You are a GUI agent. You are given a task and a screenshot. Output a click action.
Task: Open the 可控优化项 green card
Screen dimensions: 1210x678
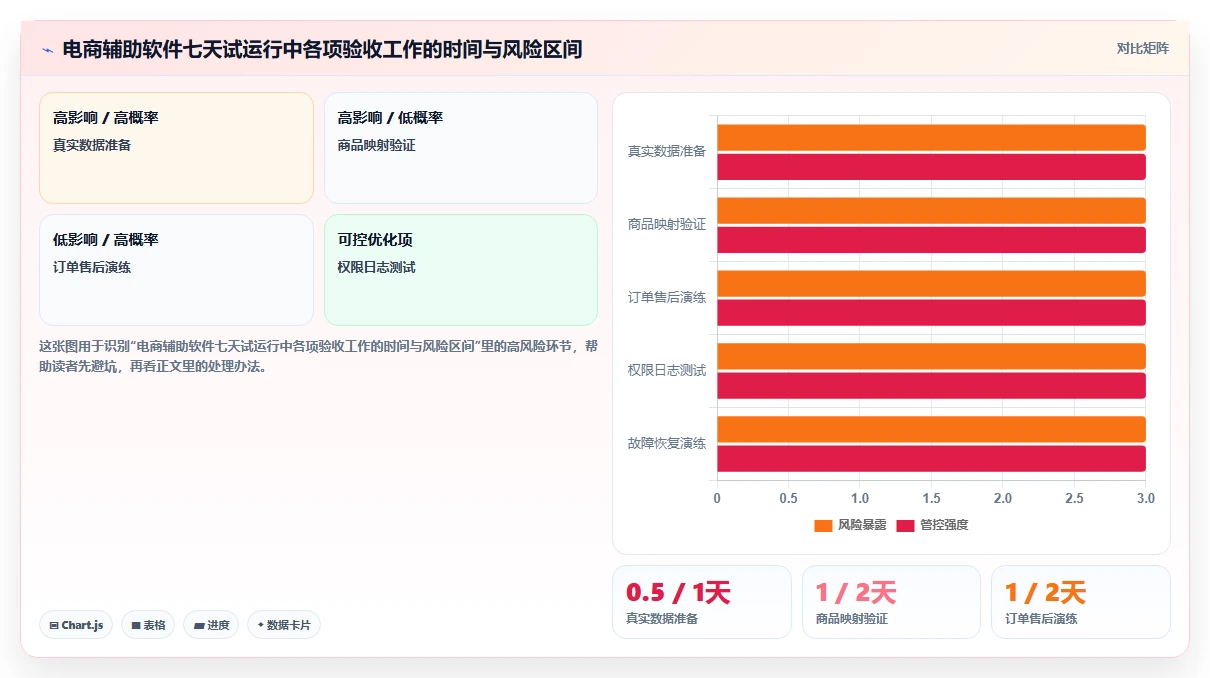tap(461, 270)
